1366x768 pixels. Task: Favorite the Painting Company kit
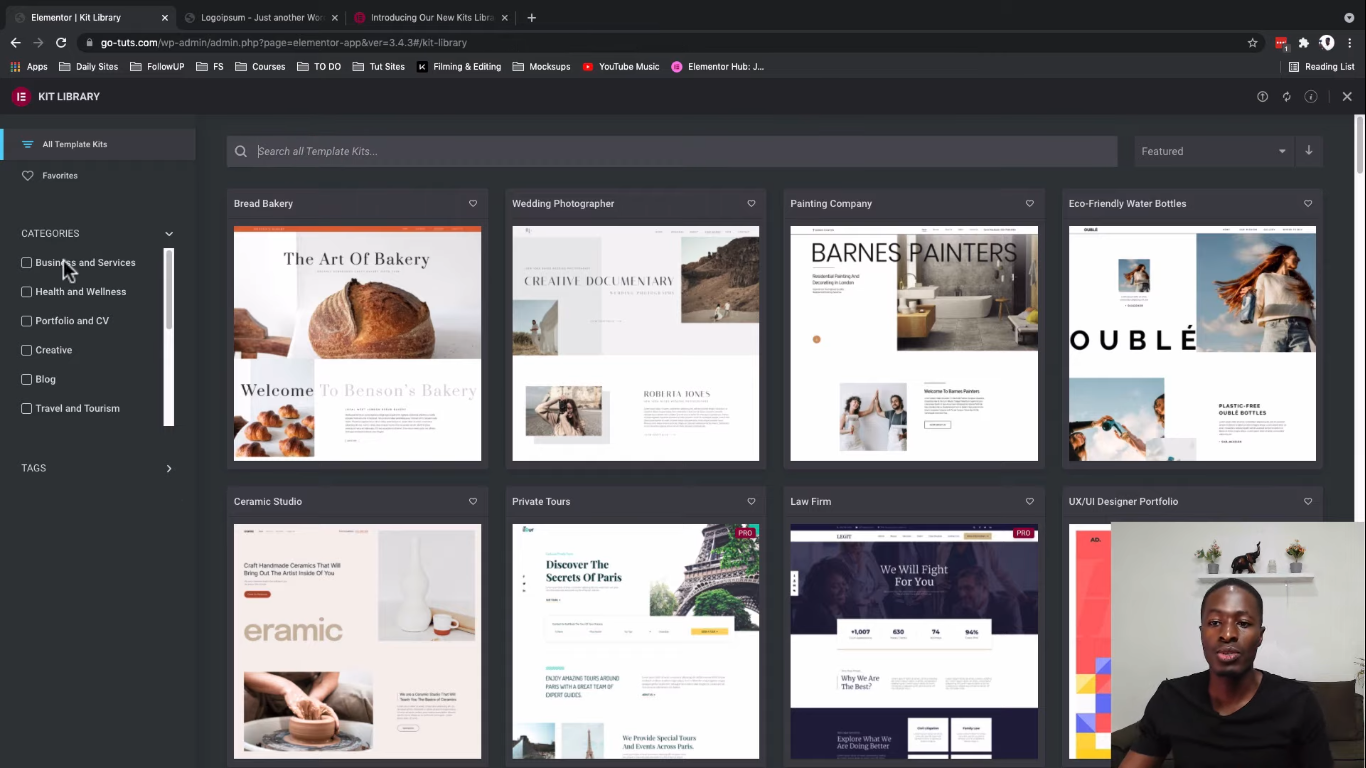point(1029,203)
